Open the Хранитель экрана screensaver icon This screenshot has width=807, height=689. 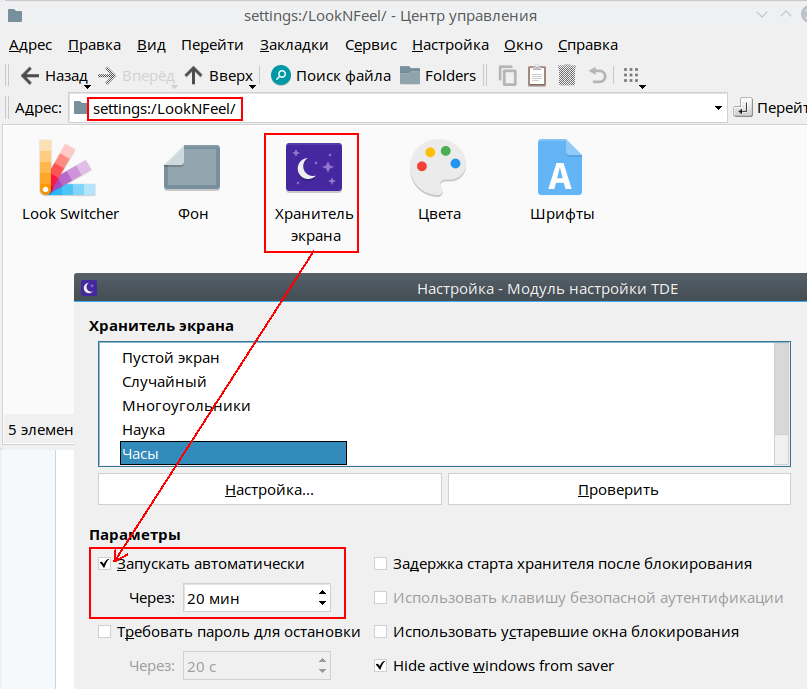314,168
